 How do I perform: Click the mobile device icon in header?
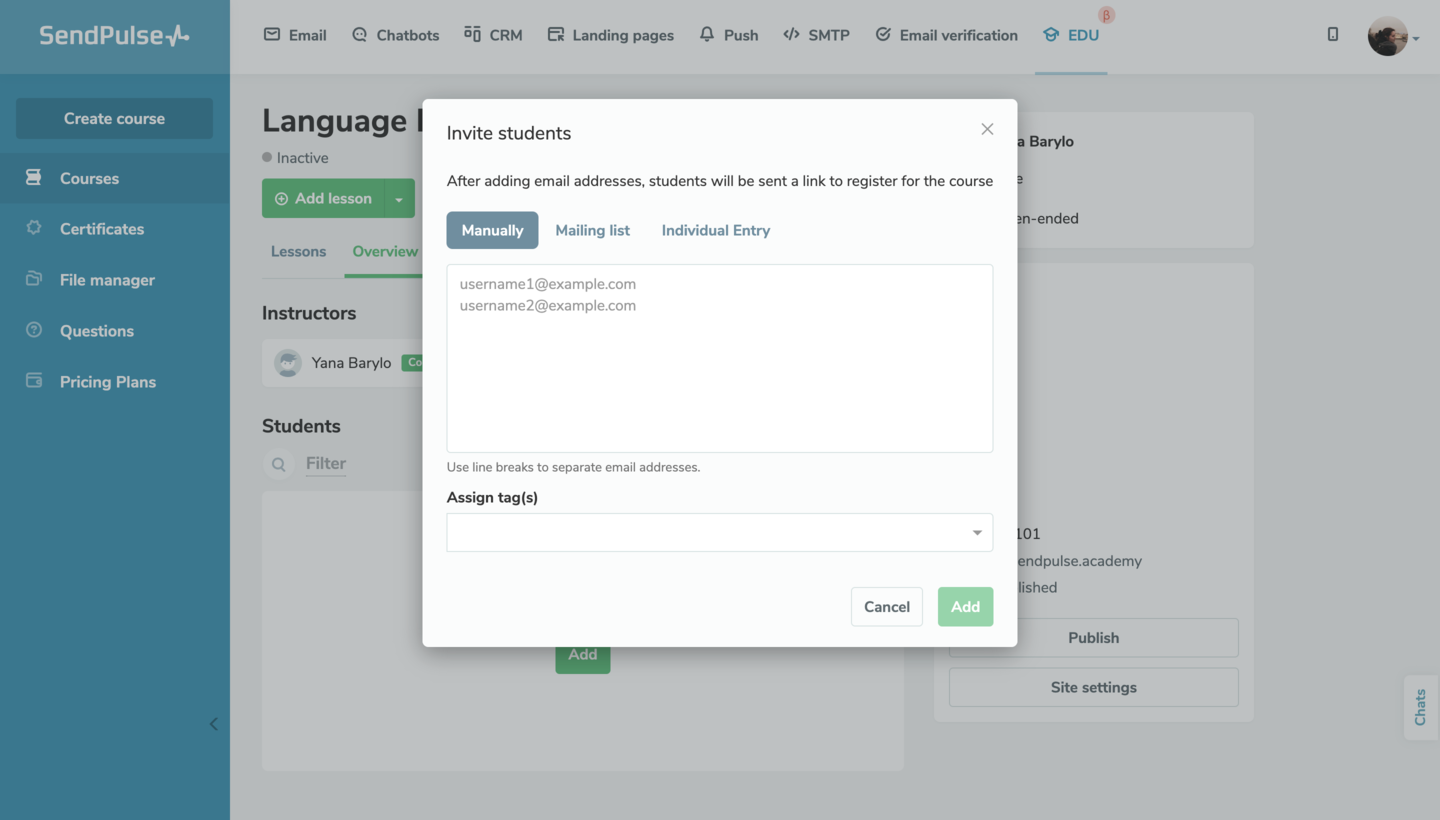[x=1333, y=34]
